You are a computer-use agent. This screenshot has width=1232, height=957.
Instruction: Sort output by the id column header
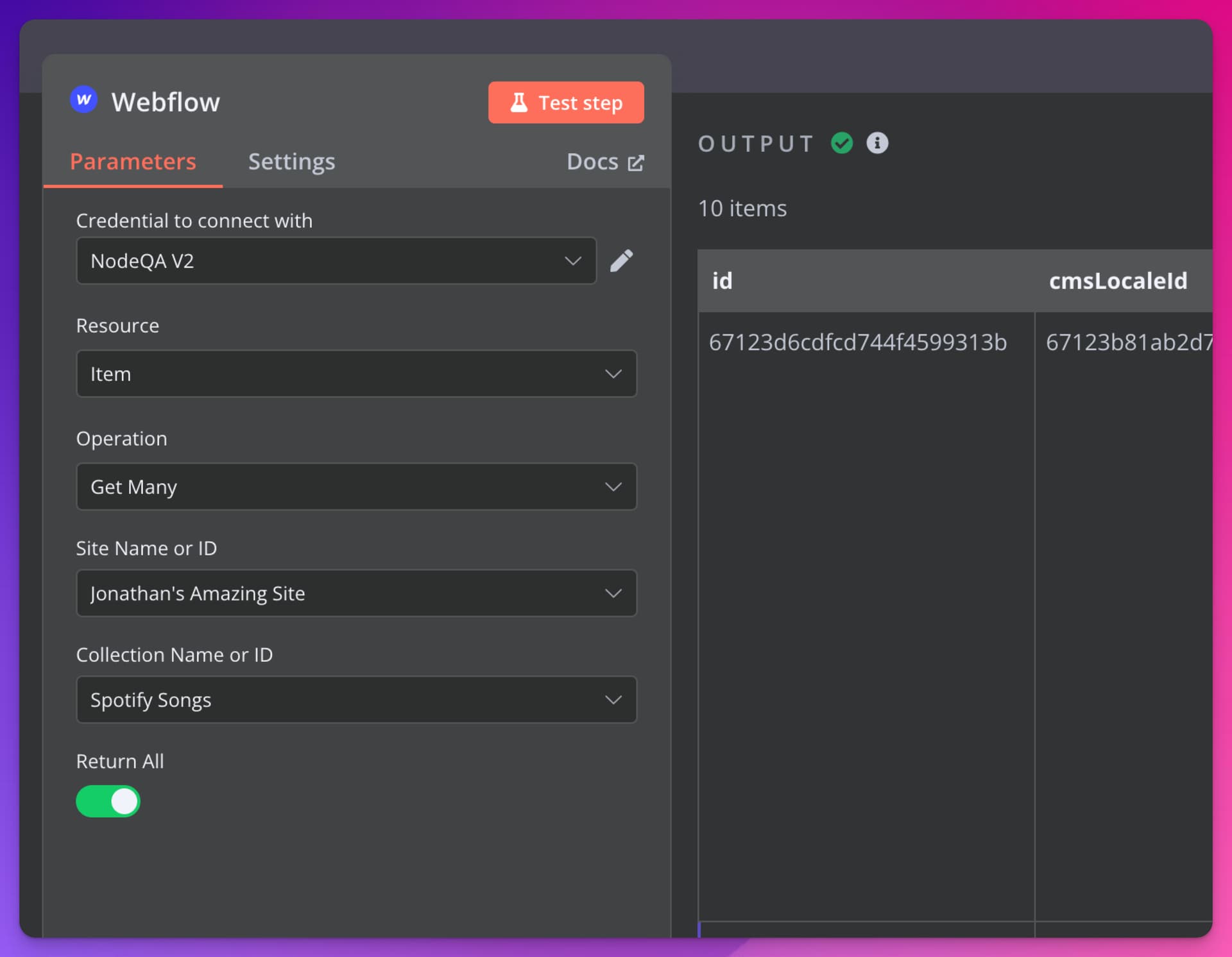(723, 281)
